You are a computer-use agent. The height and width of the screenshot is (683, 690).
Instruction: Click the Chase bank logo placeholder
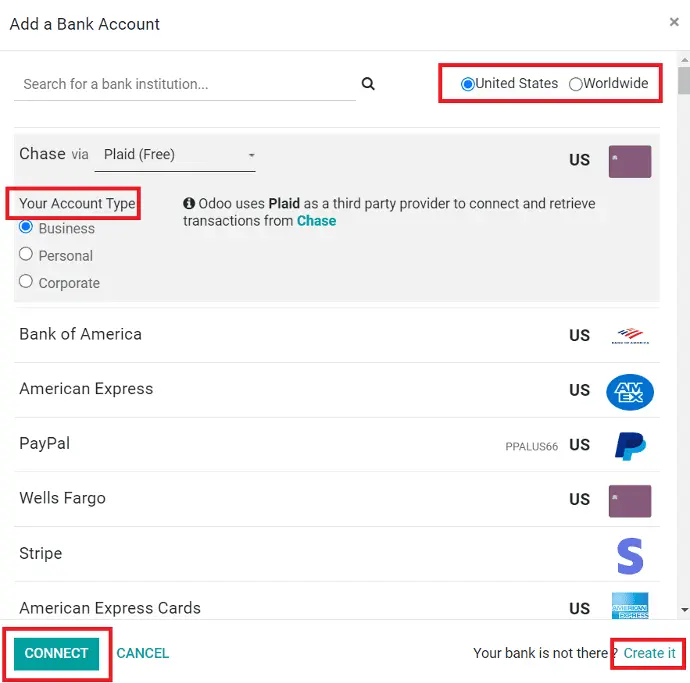tap(630, 162)
